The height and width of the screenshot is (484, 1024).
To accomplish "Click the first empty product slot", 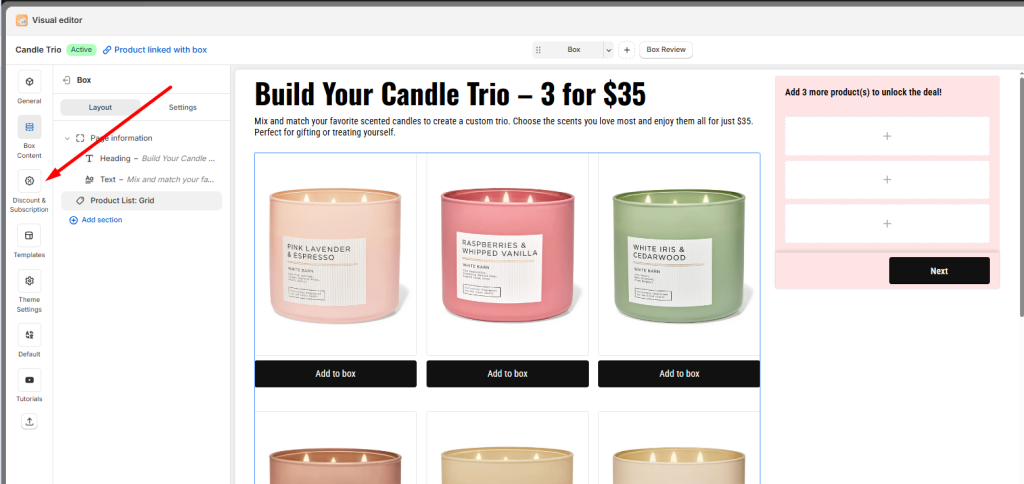I will point(887,137).
